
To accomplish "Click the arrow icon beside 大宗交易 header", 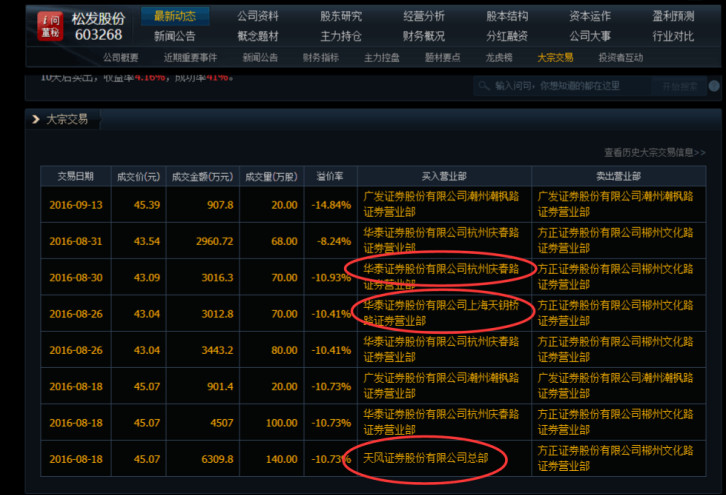I will pyautogui.click(x=36, y=119).
